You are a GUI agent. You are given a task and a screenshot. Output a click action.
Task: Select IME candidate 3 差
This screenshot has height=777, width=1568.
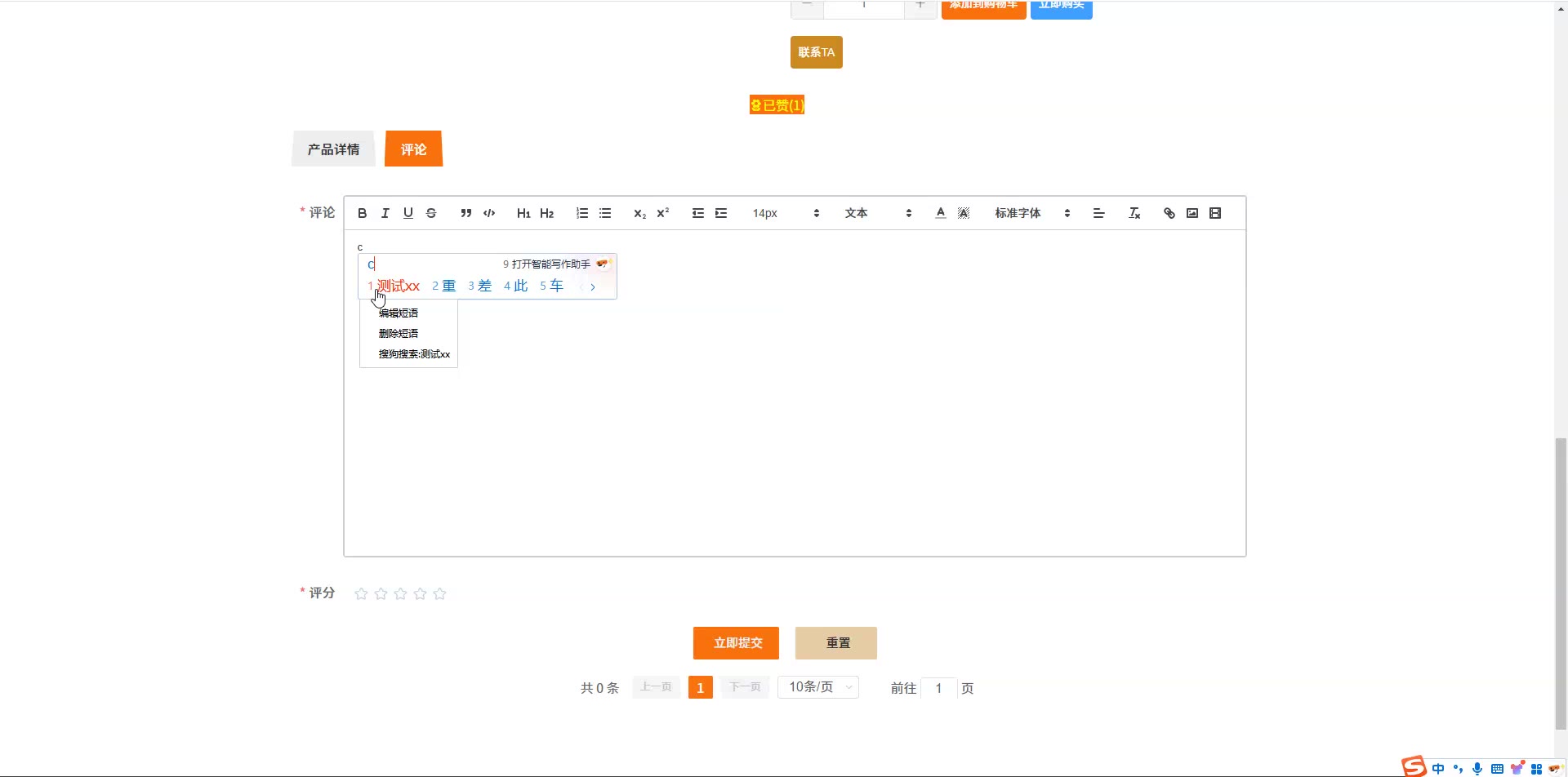[x=480, y=286]
